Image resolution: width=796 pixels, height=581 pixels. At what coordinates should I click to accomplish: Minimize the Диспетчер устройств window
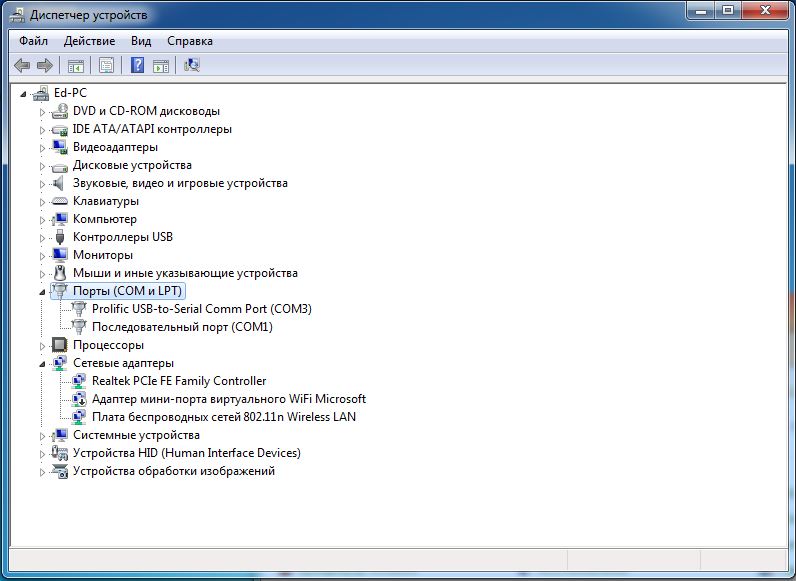(x=702, y=11)
